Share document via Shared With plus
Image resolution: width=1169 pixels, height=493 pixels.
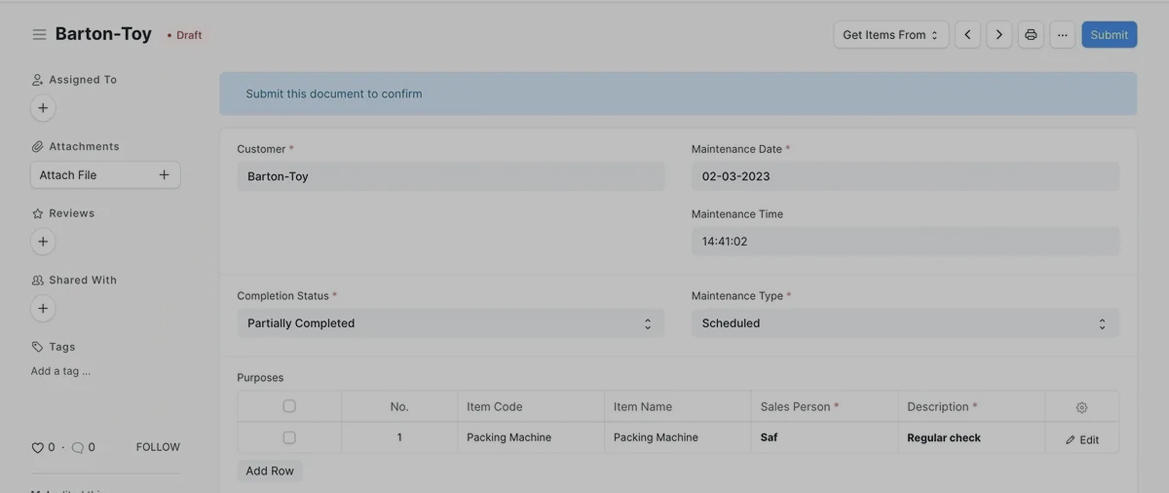[x=43, y=308]
